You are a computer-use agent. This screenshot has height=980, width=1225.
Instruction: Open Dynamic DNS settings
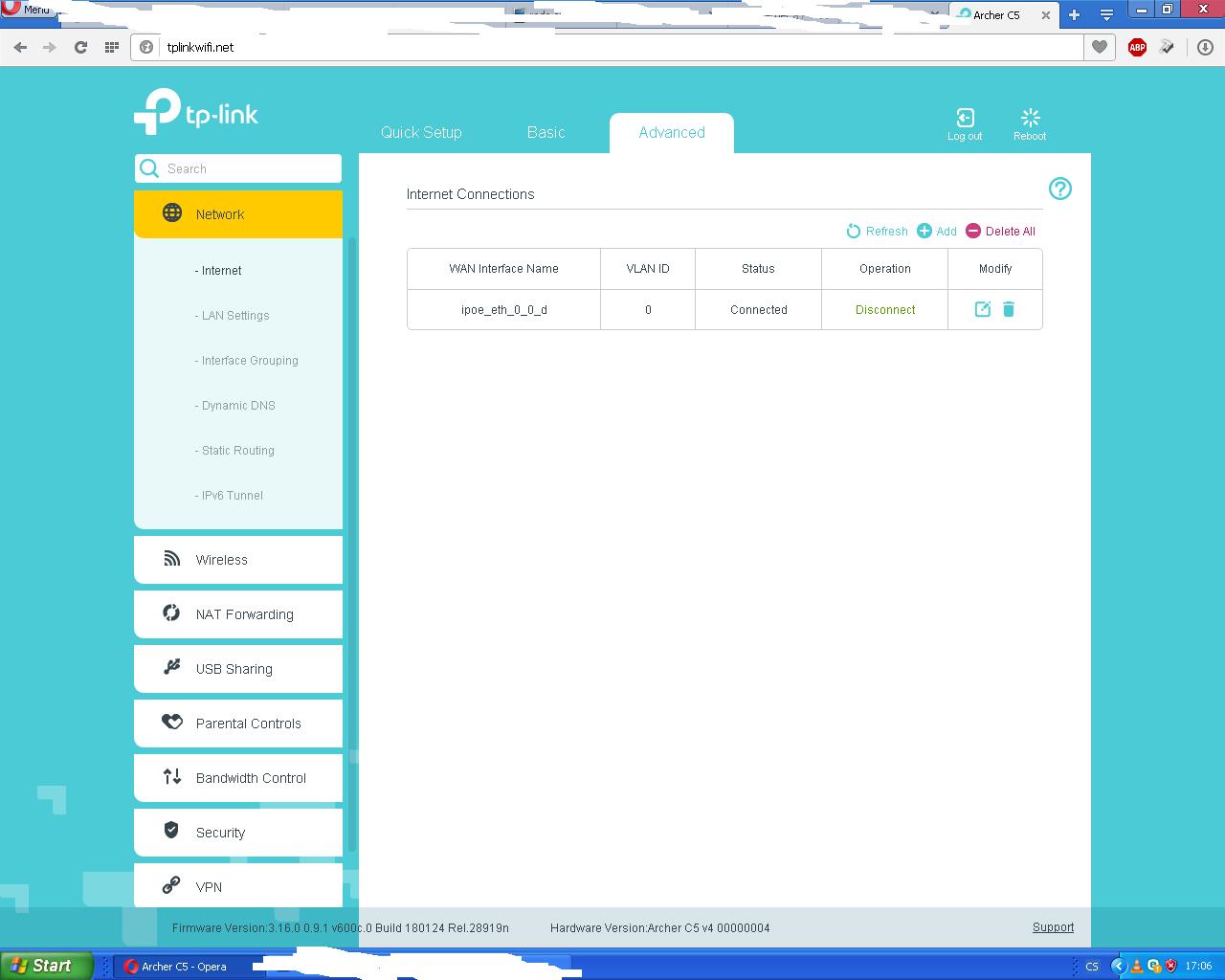pos(238,406)
